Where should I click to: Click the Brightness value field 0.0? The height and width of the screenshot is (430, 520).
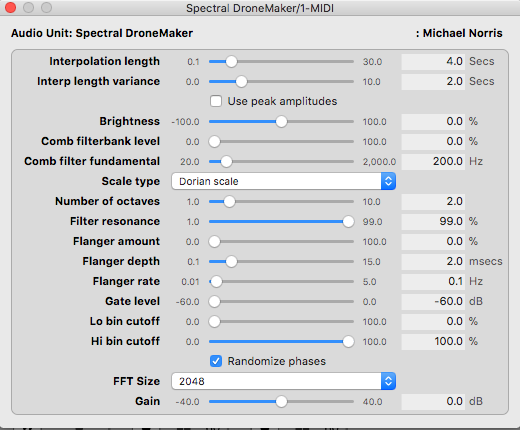[433, 122]
